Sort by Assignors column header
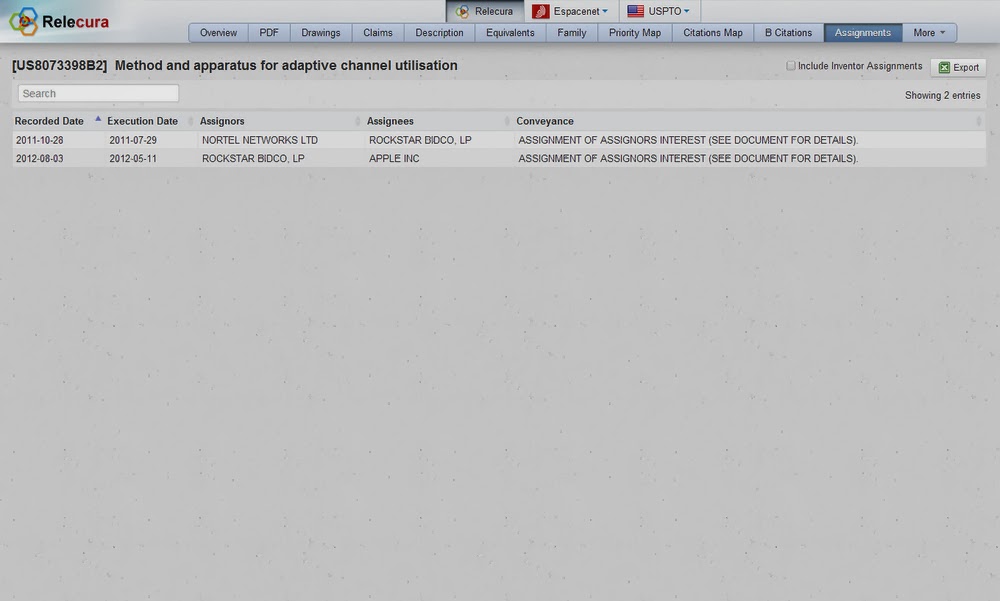 pos(222,121)
